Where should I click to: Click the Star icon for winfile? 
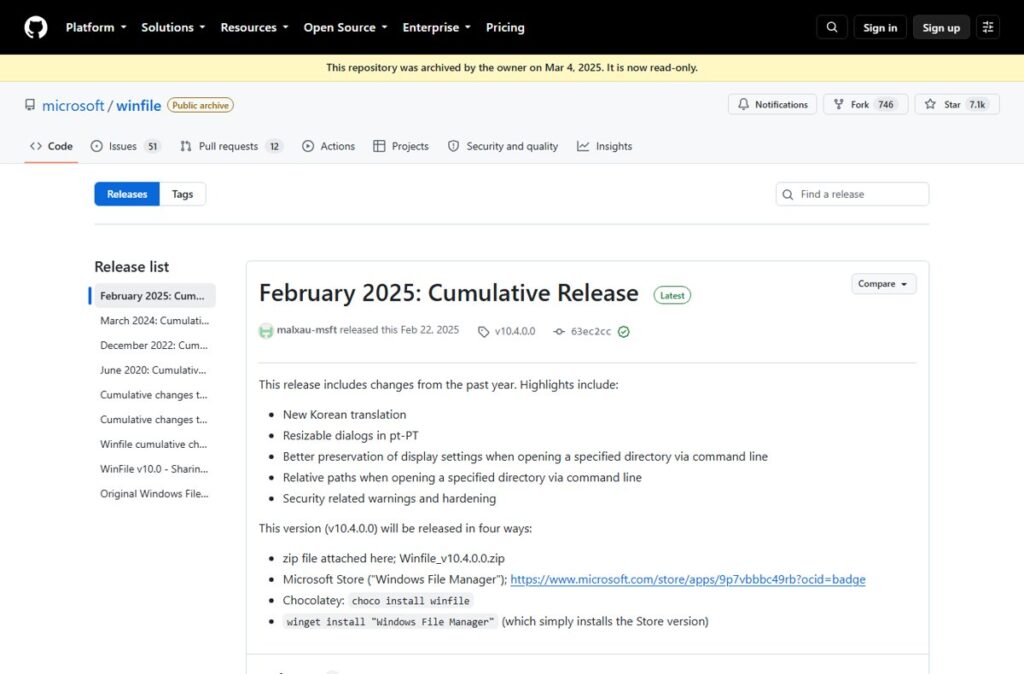[931, 104]
